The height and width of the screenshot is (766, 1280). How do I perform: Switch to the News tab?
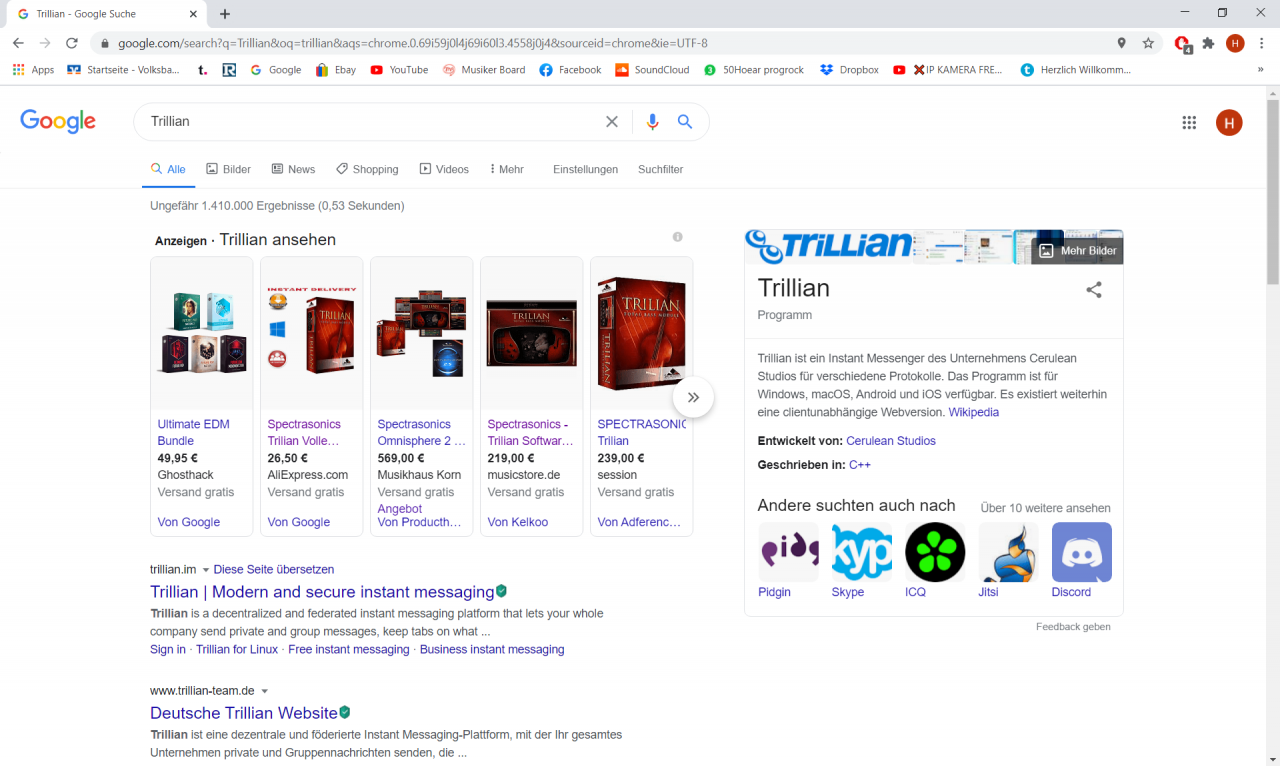[x=293, y=169]
